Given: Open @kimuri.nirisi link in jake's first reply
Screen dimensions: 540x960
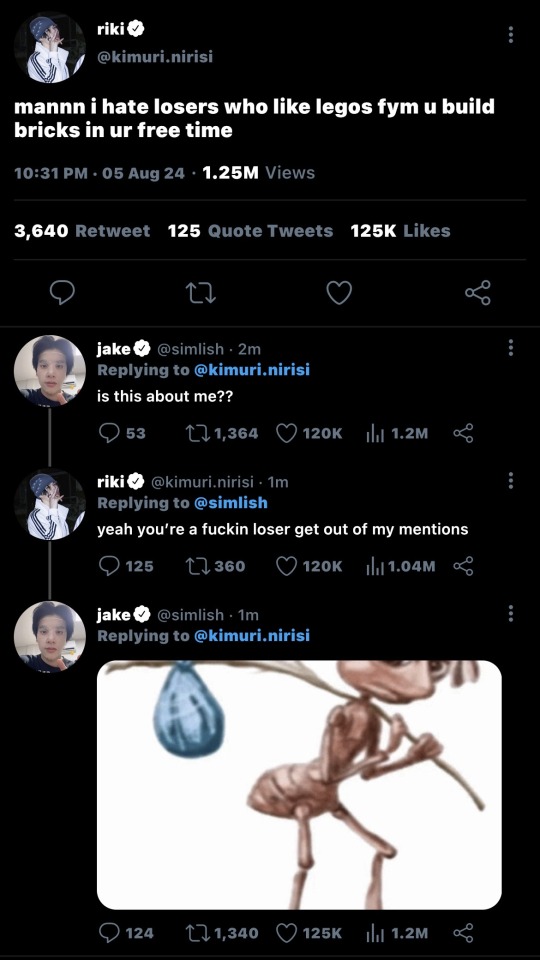Looking at the screenshot, I should click(252, 370).
